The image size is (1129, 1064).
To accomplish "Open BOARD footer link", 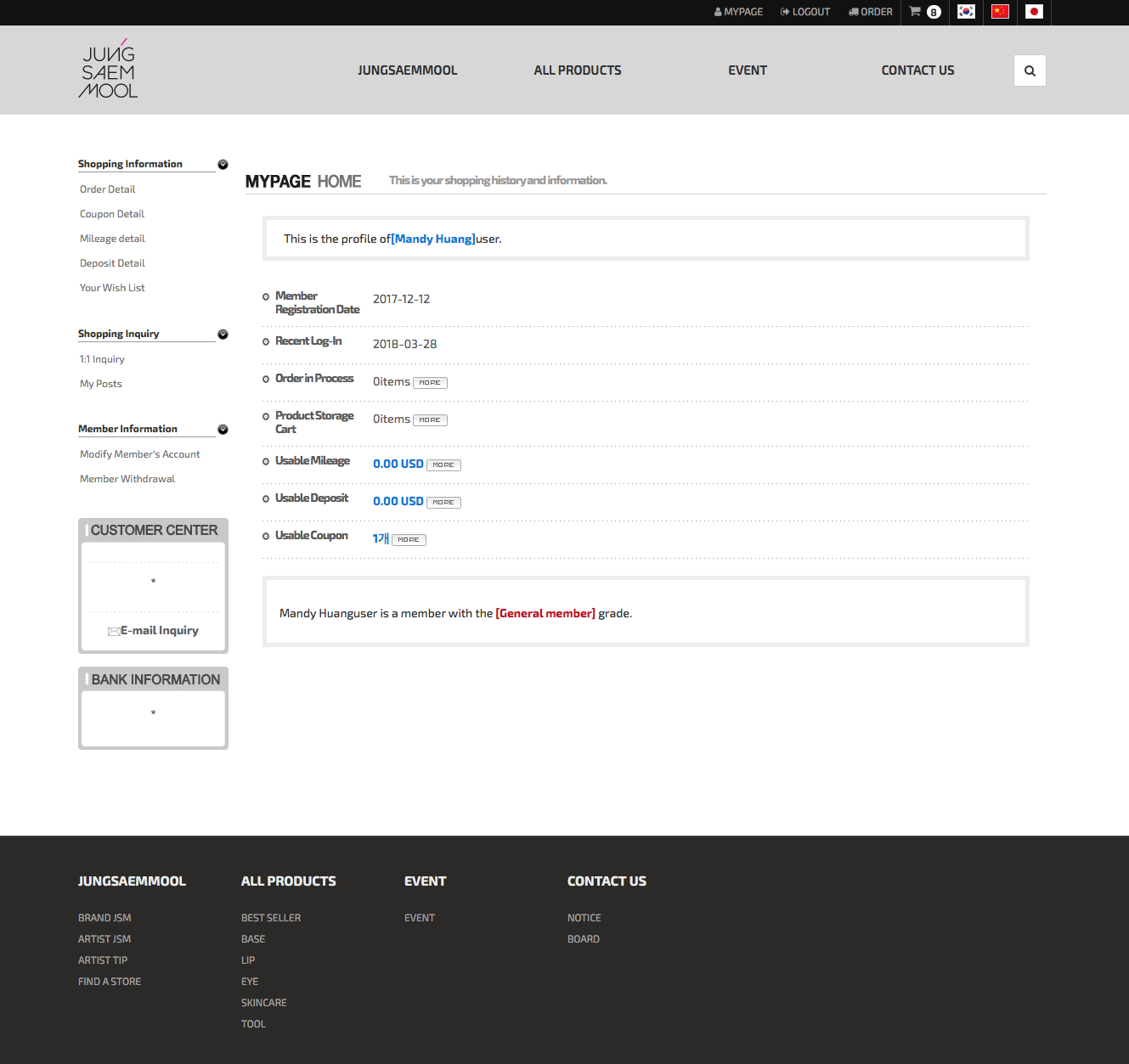I will coord(584,939).
